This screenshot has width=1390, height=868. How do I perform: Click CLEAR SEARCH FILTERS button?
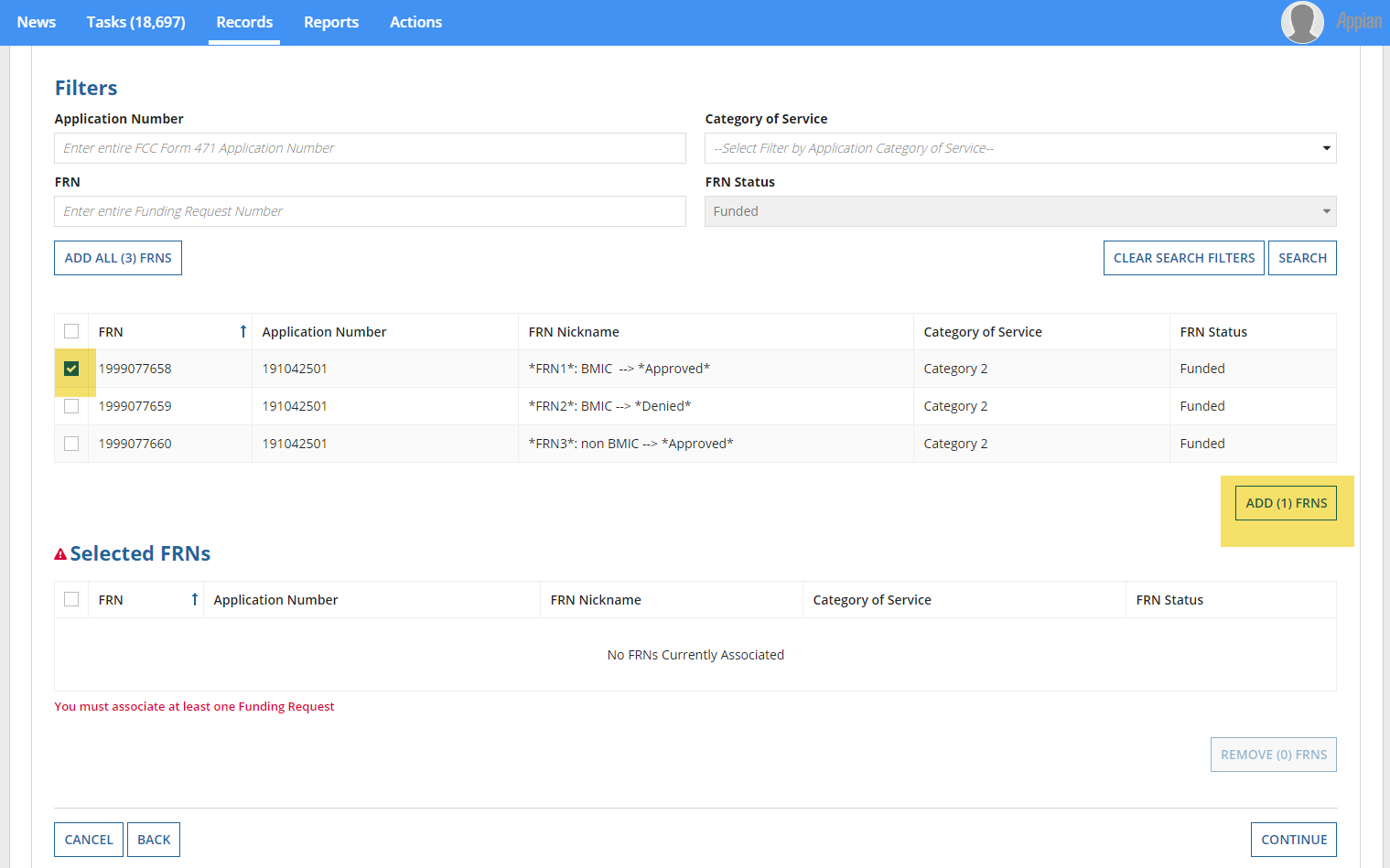(x=1183, y=258)
